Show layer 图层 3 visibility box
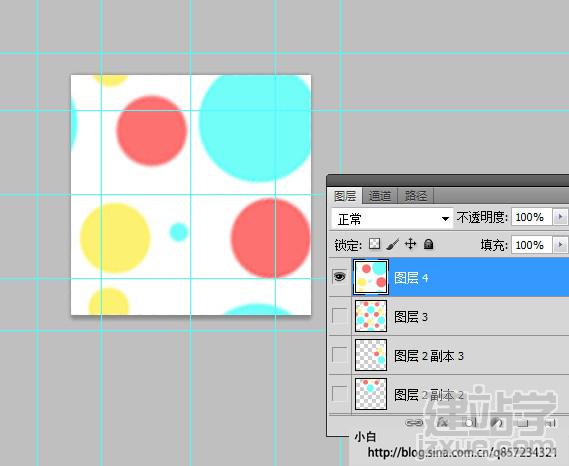569x466 pixels. coord(340,316)
